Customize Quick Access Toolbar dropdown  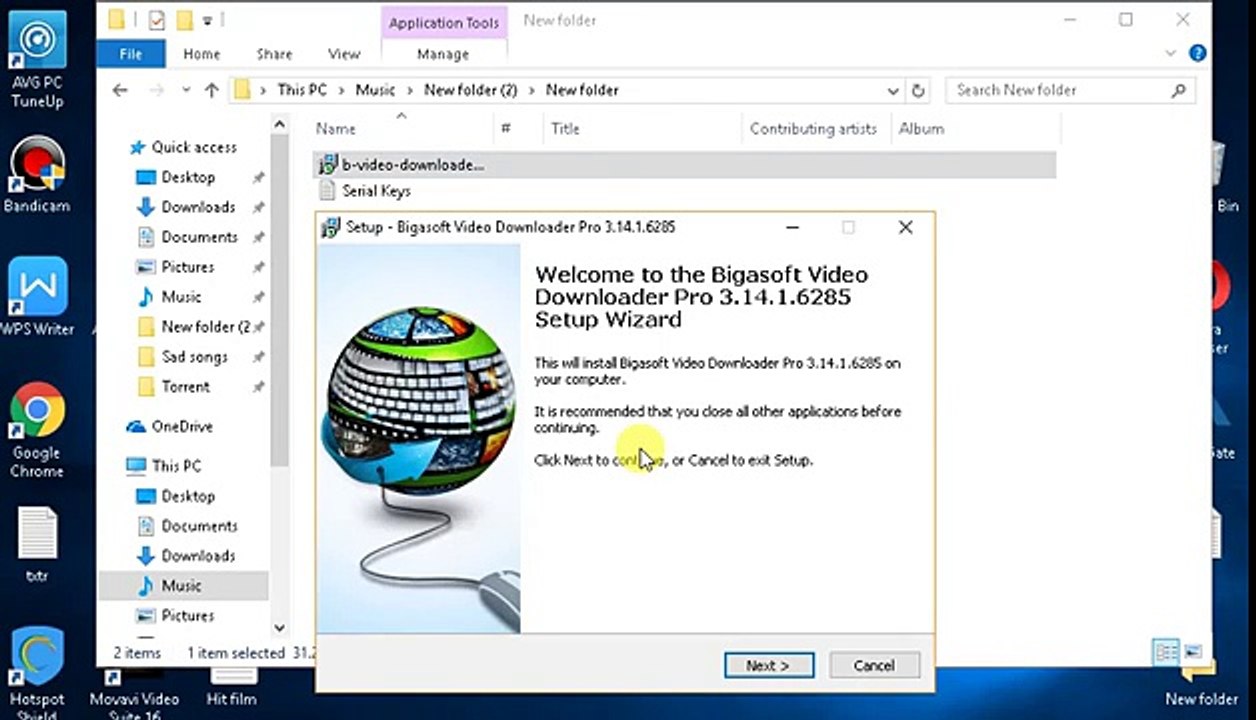208,19
